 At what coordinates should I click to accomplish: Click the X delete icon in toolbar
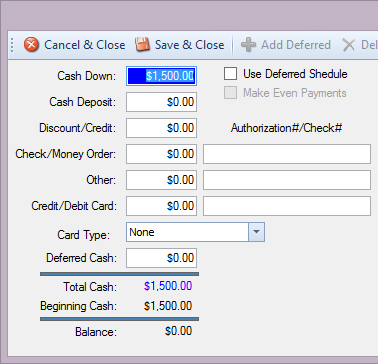click(349, 45)
